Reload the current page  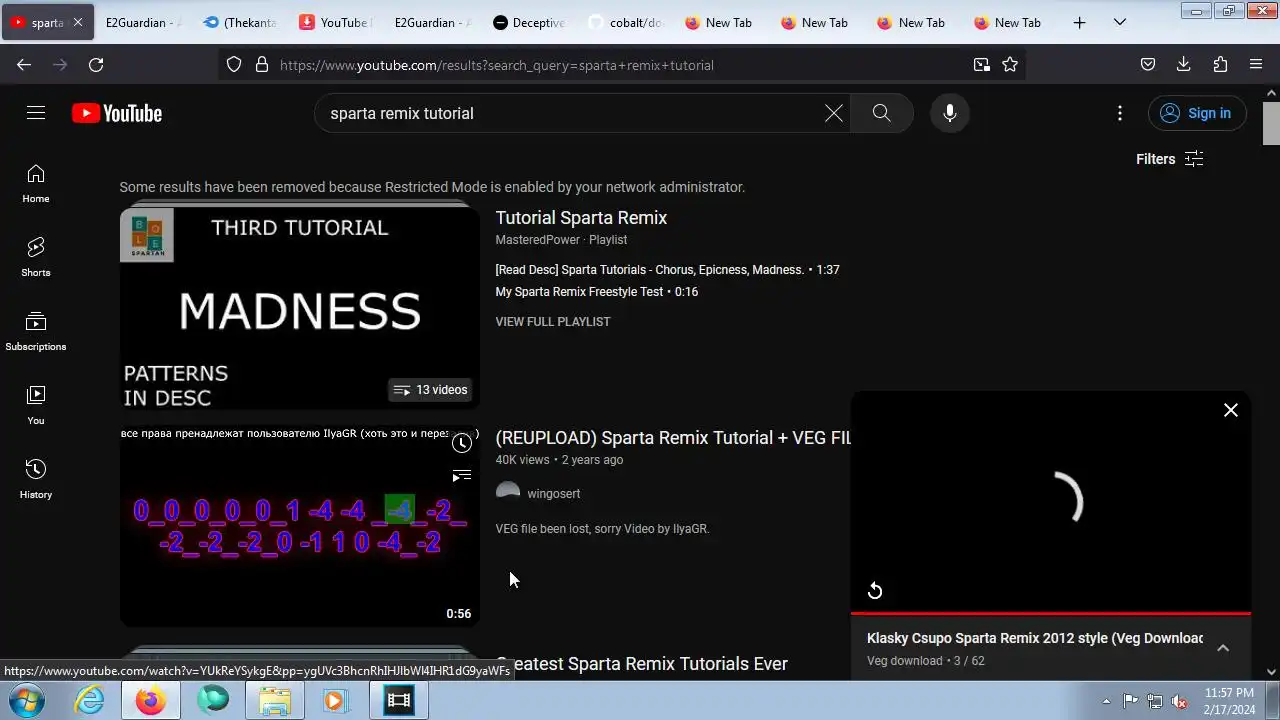pos(96,64)
